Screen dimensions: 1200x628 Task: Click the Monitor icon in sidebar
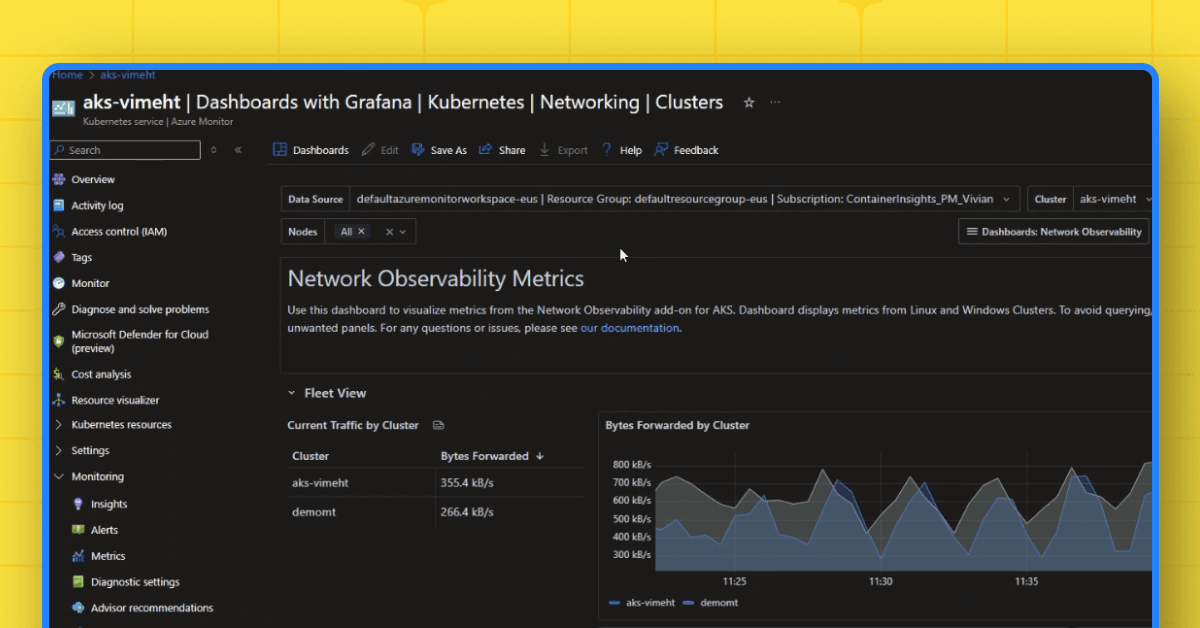point(59,284)
